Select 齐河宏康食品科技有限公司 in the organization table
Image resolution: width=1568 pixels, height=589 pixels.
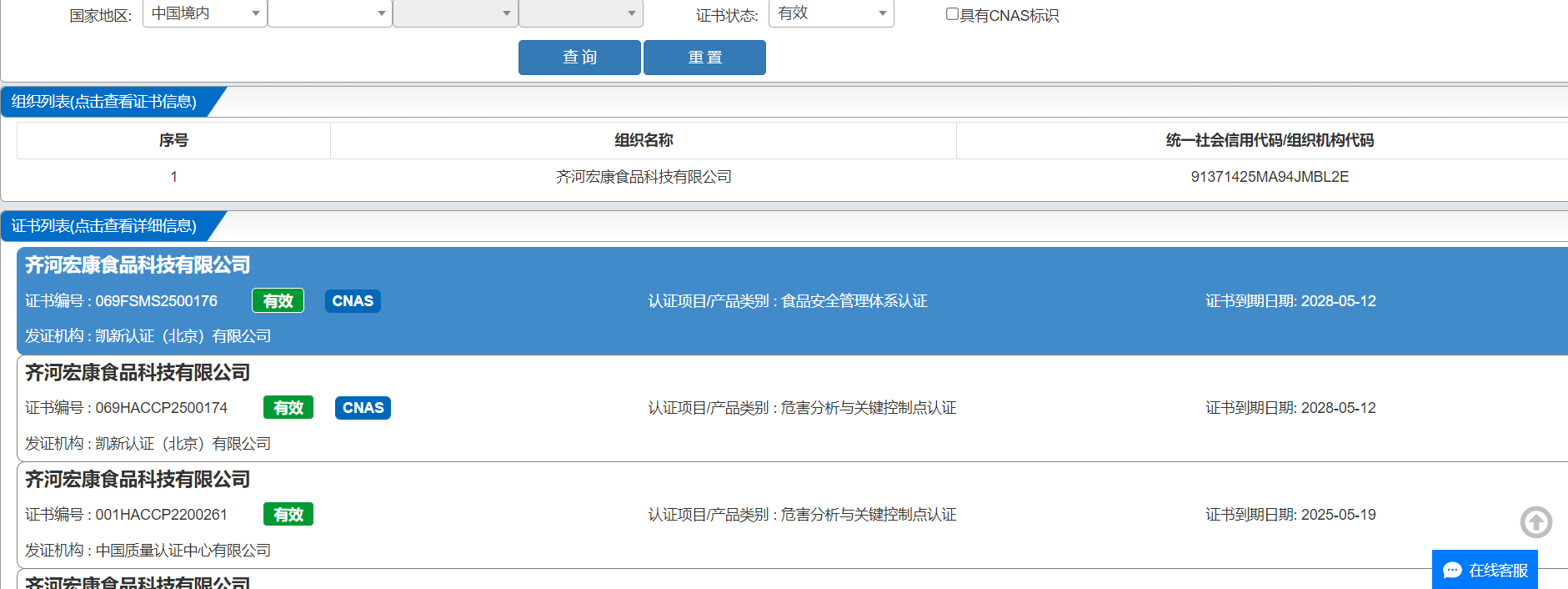[644, 177]
